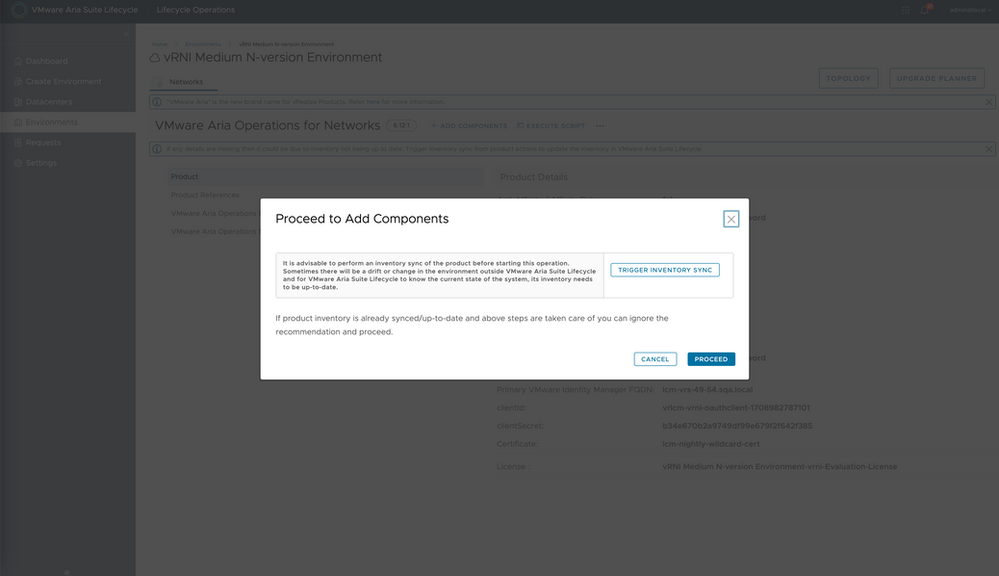This screenshot has height=576, width=999.
Task: Click the Dashboard home icon in sidebar
Action: tap(18, 61)
